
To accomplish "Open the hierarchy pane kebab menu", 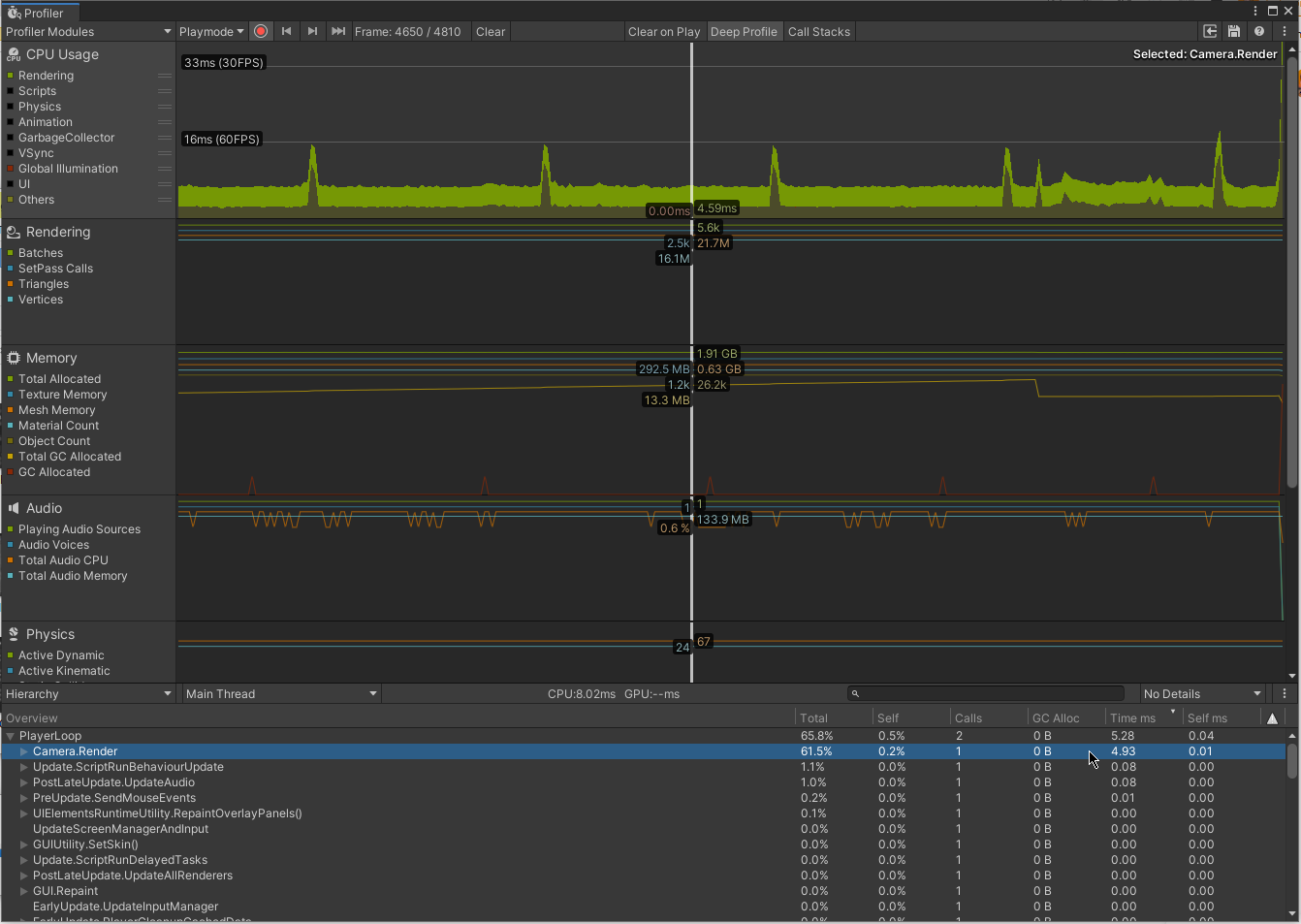I will [x=1285, y=693].
